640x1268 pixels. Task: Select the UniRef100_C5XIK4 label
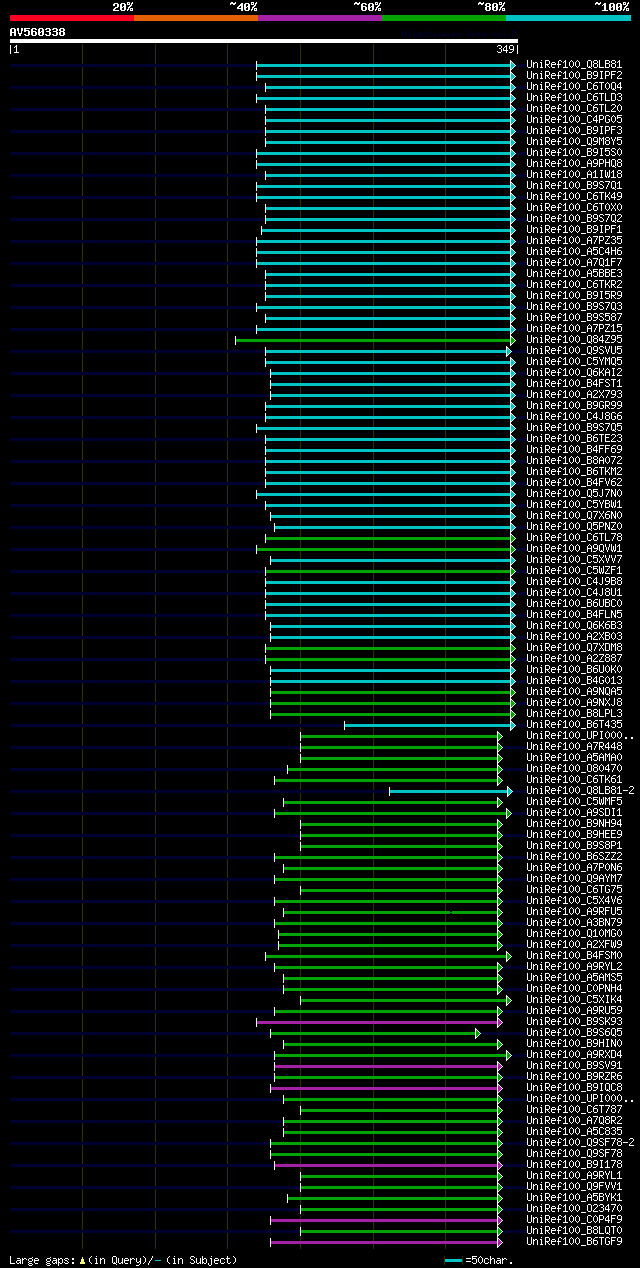coord(574,1000)
